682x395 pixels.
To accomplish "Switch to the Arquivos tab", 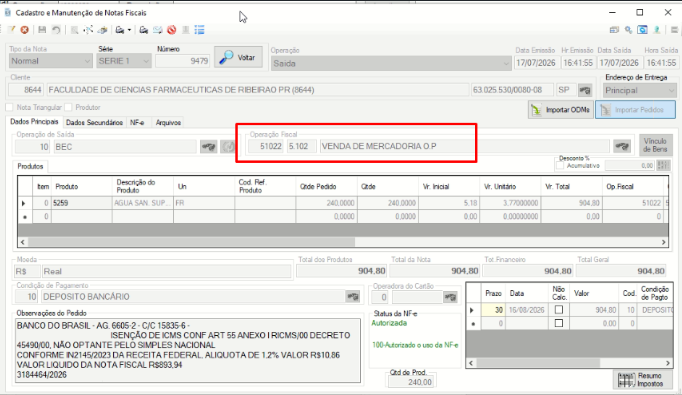I will 168,123.
